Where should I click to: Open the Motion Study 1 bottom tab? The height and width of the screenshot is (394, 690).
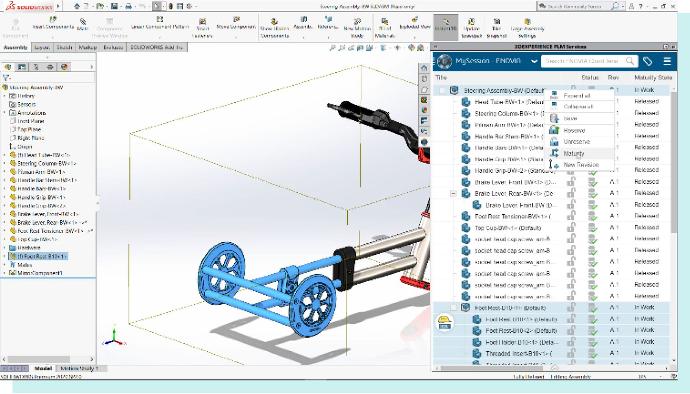pos(79,368)
